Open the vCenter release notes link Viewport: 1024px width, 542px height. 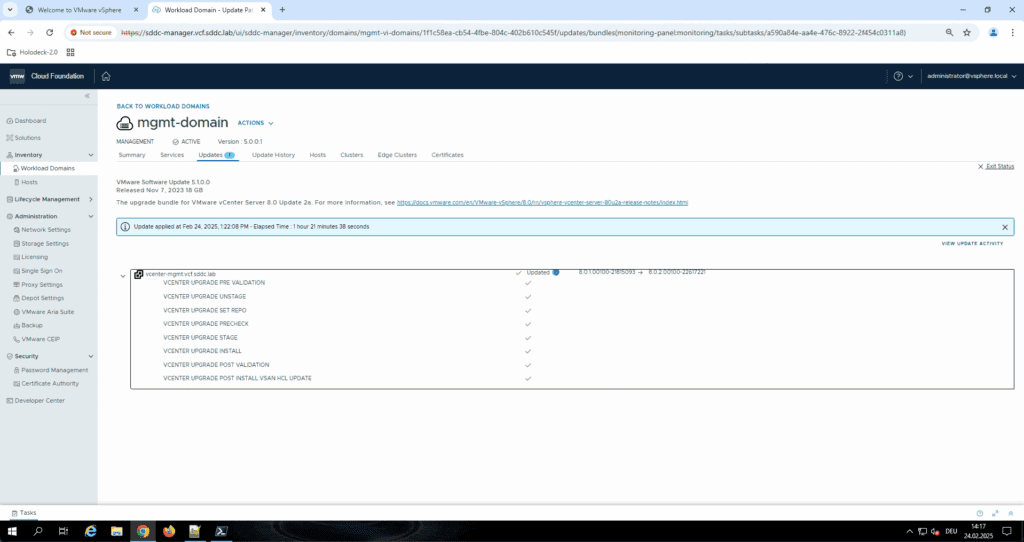(542, 203)
